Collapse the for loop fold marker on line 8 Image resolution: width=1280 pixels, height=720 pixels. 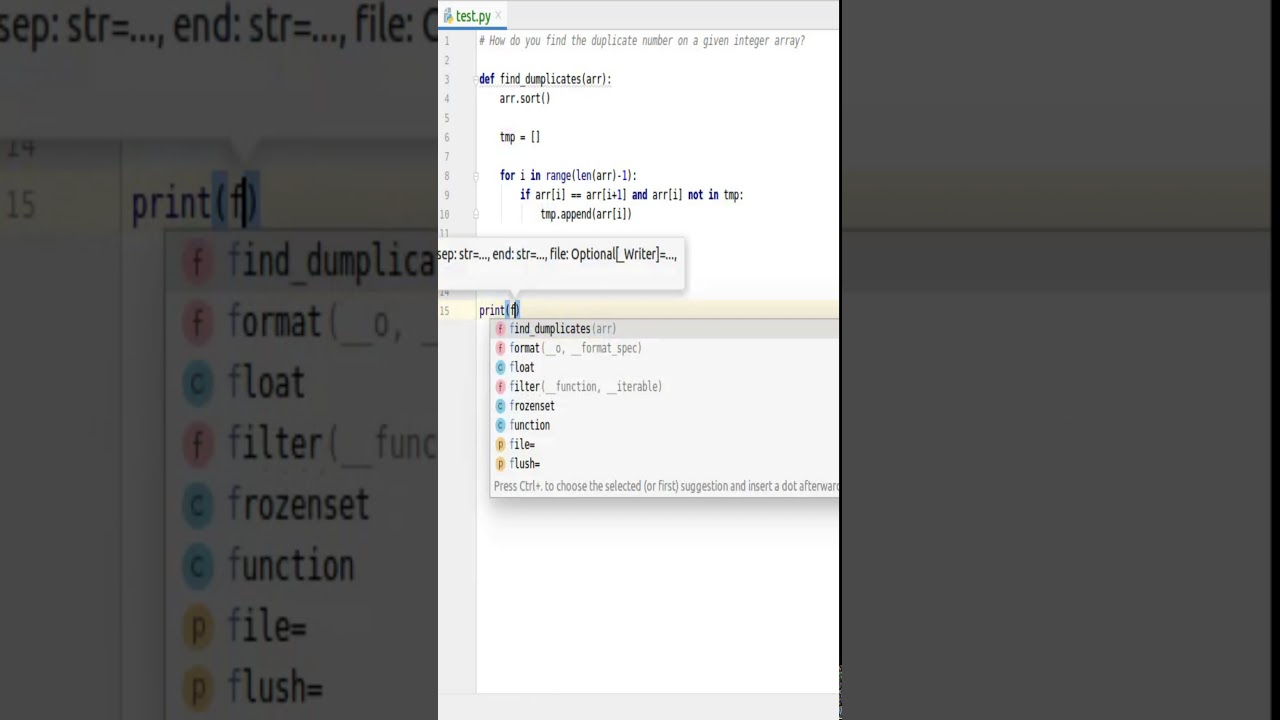click(x=476, y=176)
